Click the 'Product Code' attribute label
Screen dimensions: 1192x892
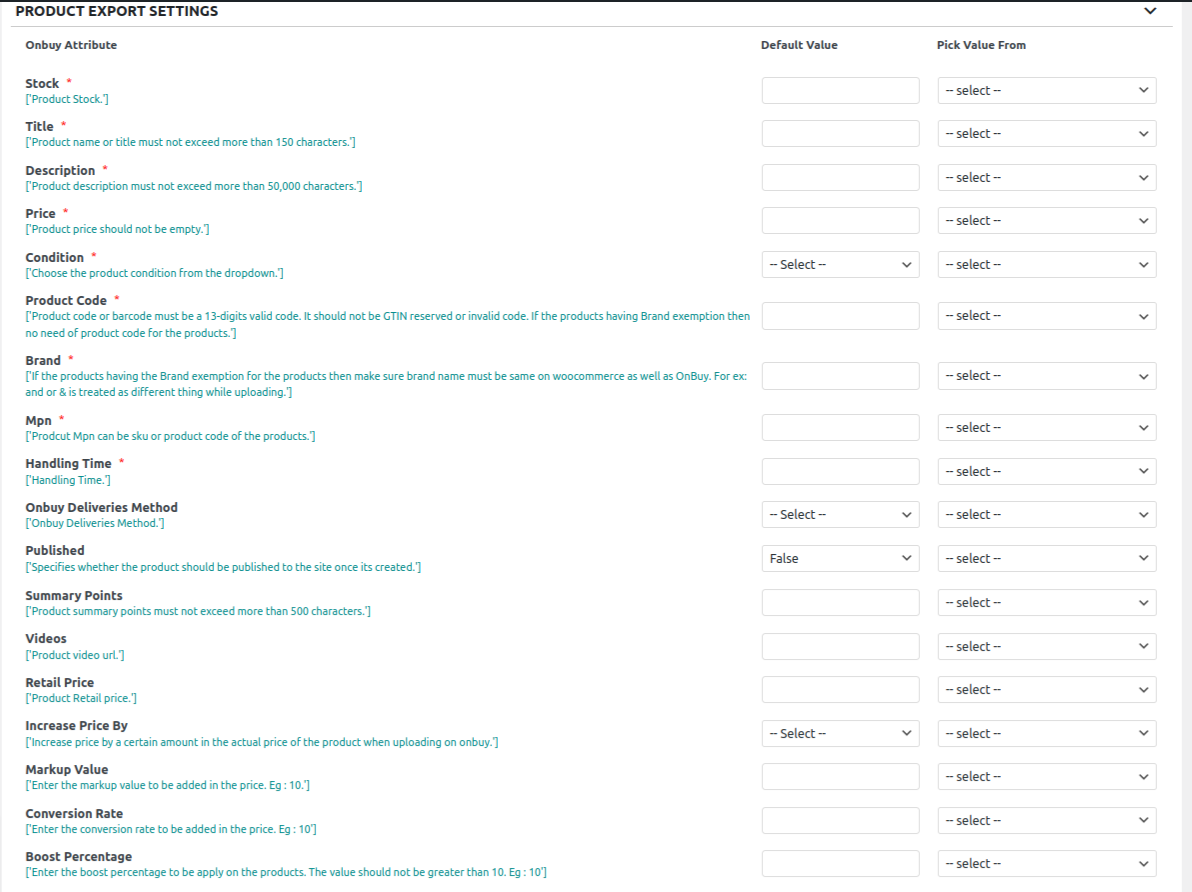tap(66, 300)
